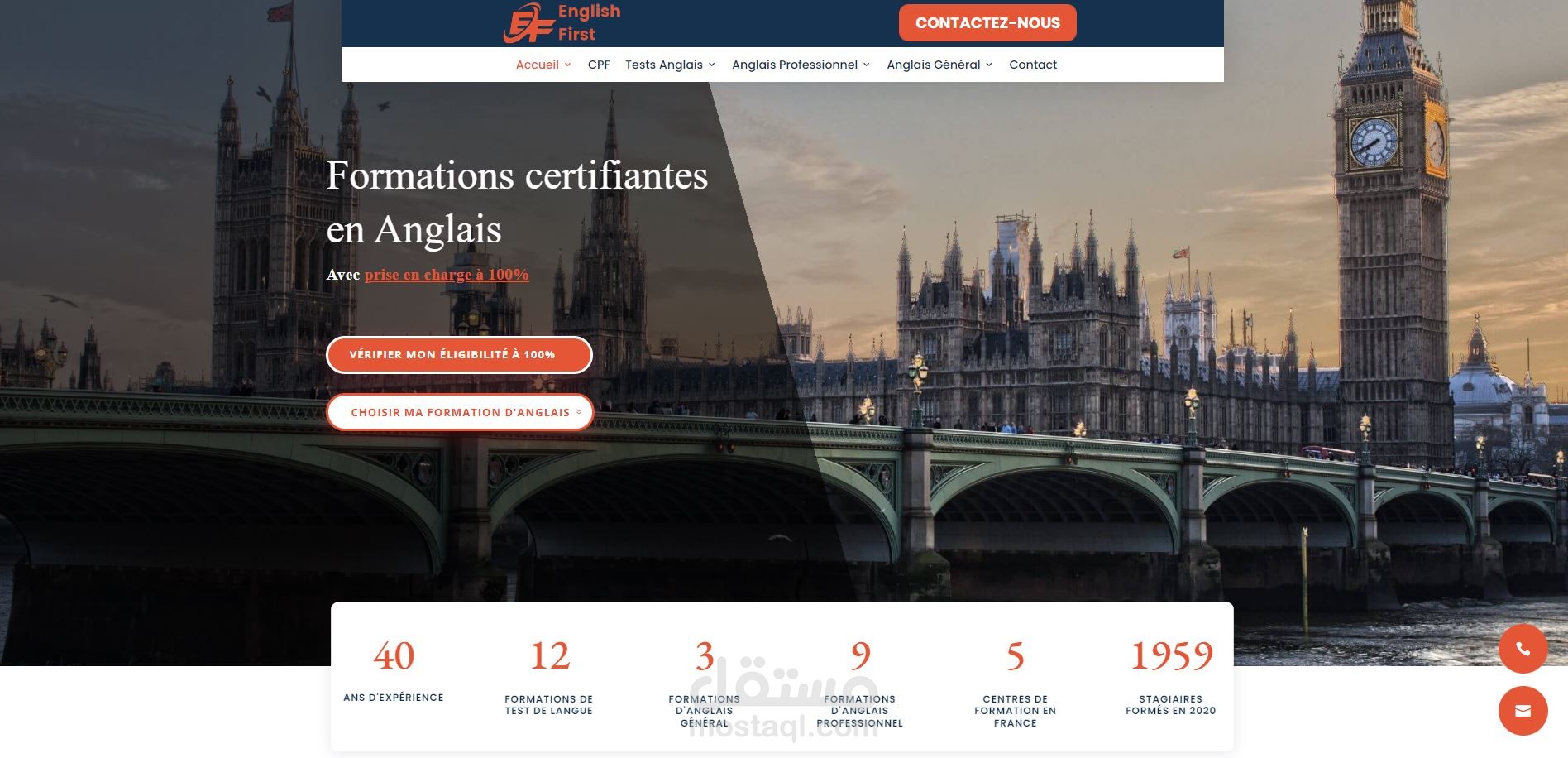
Task: Open the Anglais Général menu
Action: [934, 65]
